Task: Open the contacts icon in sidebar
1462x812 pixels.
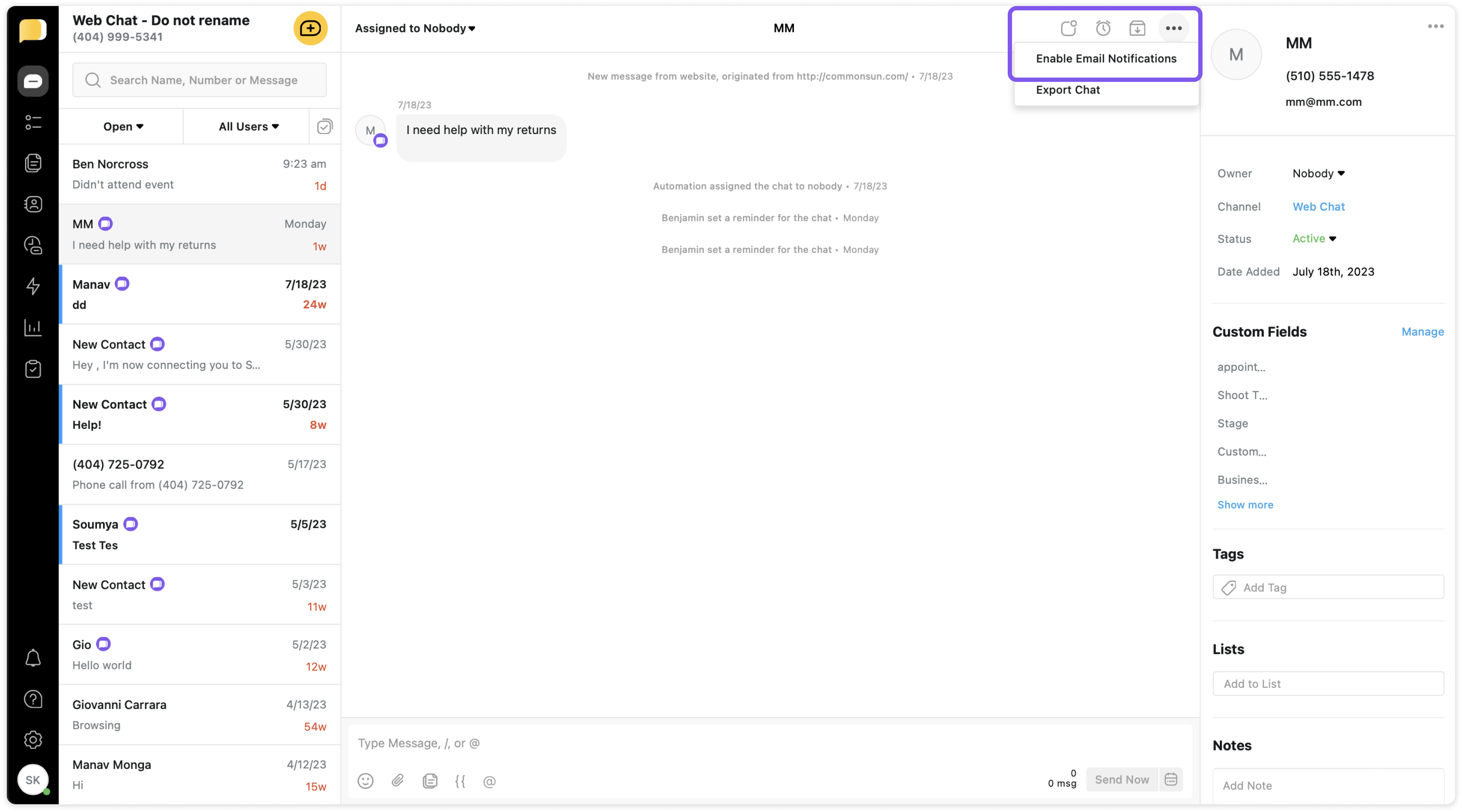Action: [33, 204]
